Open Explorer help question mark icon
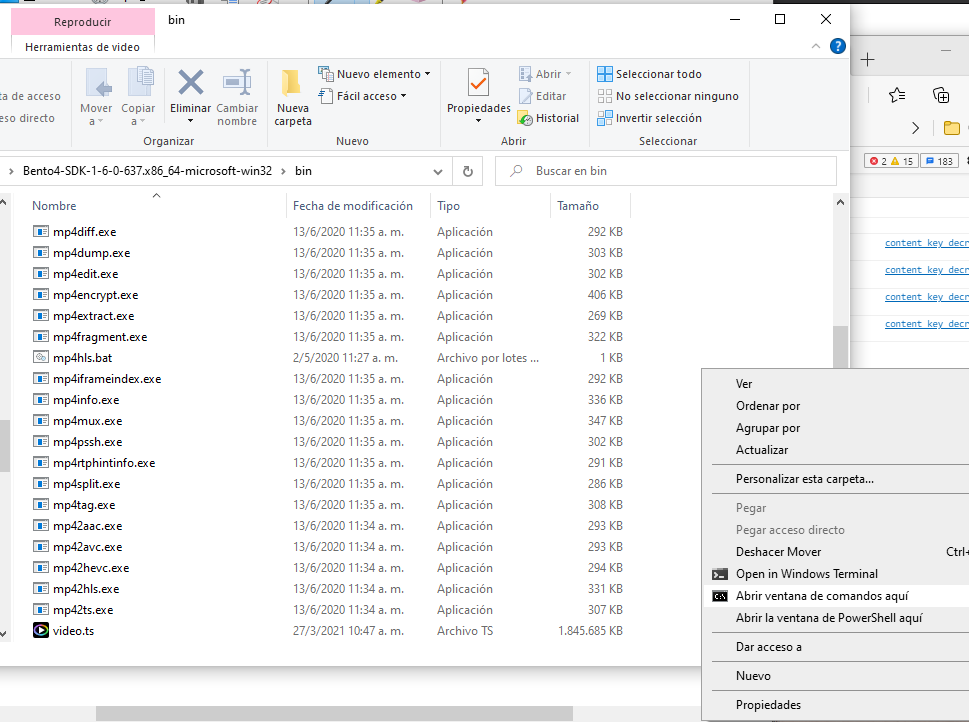This screenshot has height=722, width=969. (x=837, y=46)
